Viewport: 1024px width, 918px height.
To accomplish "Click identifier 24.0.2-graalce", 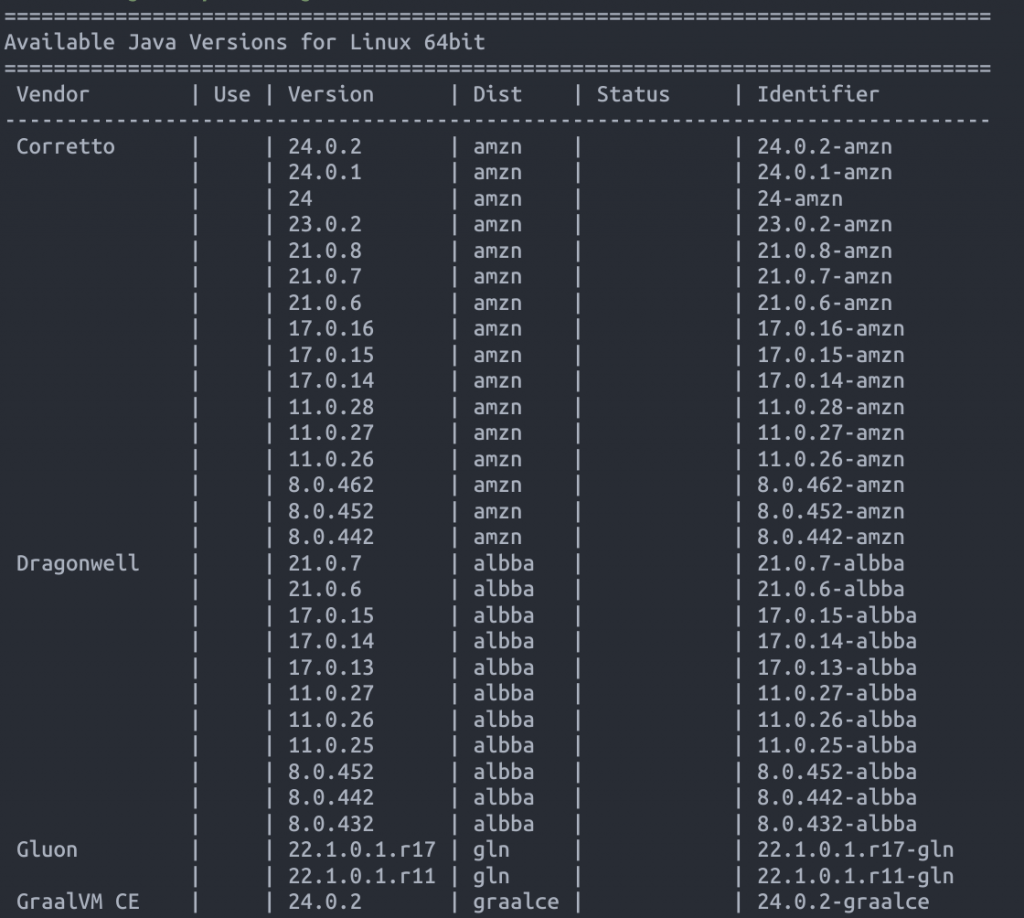I will 843,902.
